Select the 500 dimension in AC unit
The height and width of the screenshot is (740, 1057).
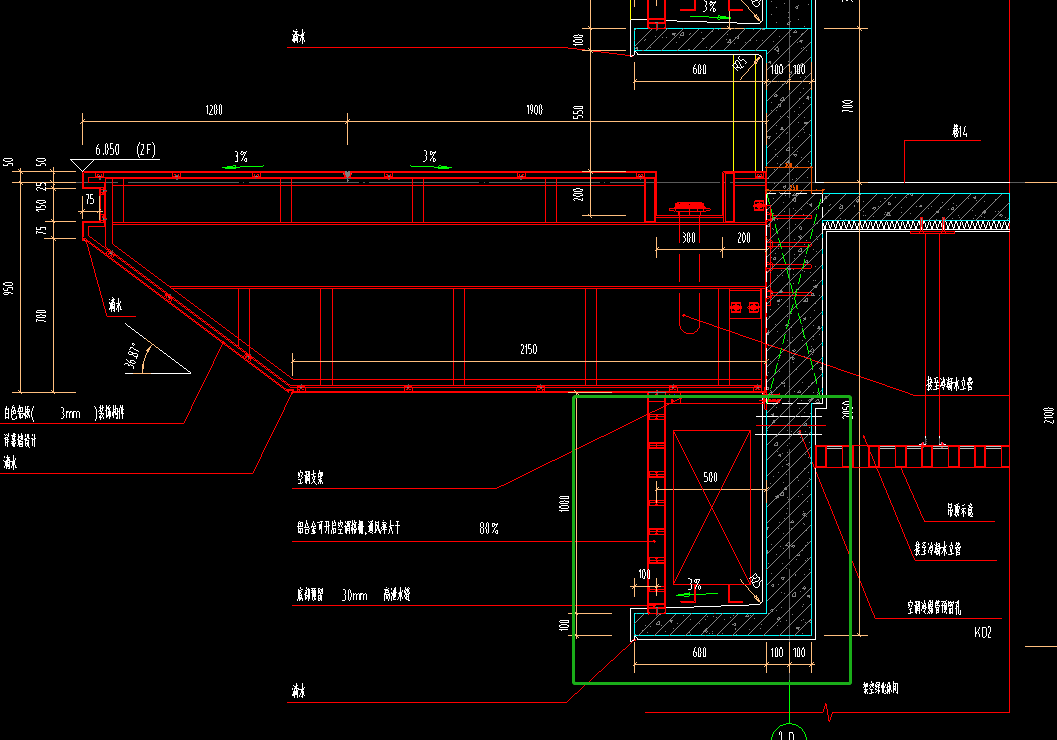pos(711,477)
